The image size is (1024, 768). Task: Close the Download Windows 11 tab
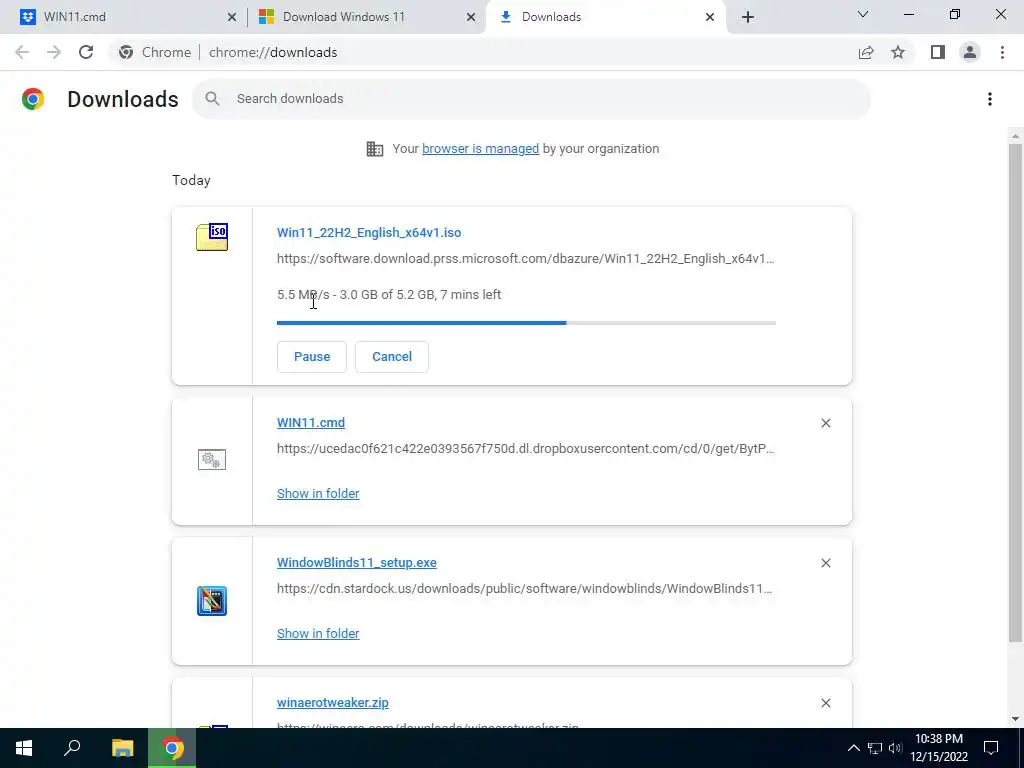tap(471, 17)
